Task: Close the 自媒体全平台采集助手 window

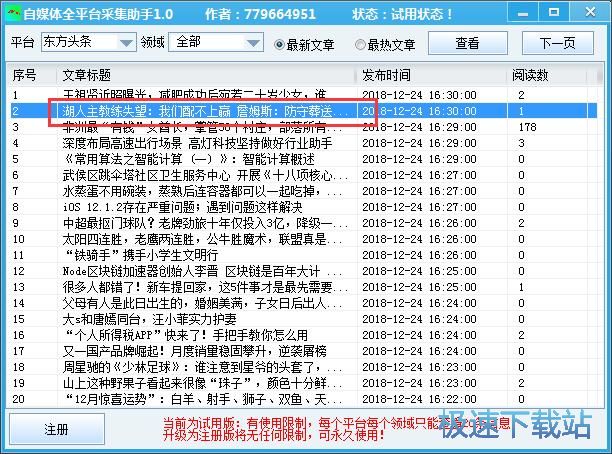Action: click(x=590, y=13)
